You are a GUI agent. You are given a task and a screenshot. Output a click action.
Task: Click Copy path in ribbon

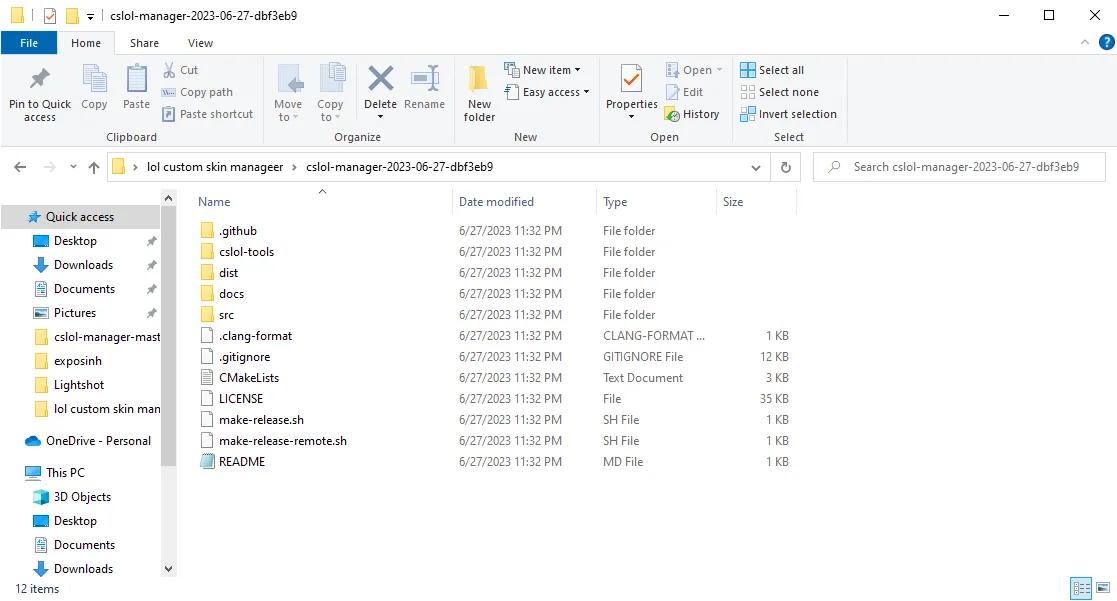197,92
